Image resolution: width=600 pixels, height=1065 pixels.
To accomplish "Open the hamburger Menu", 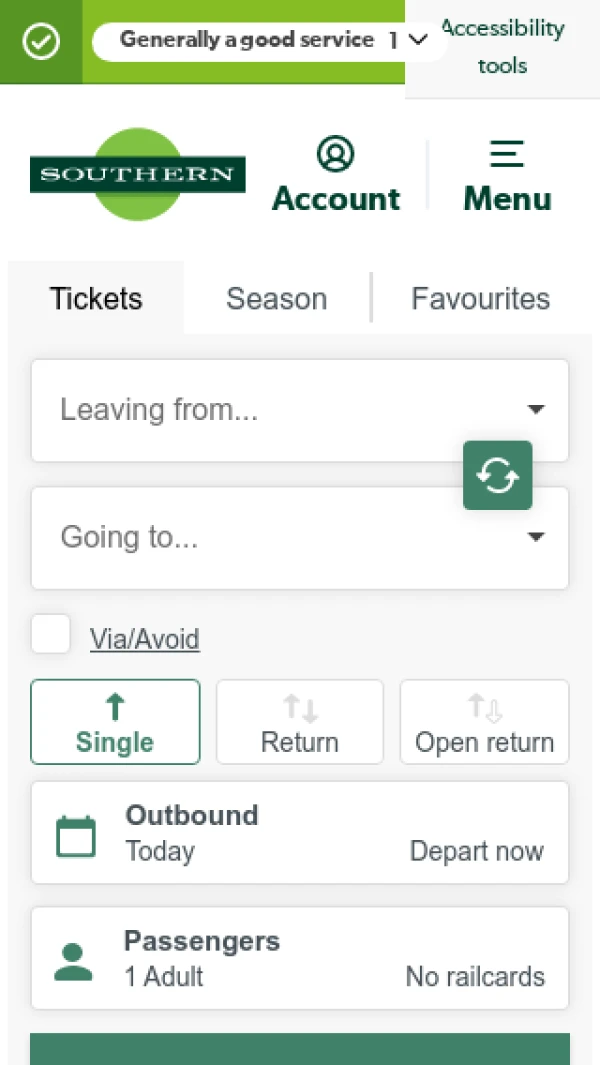I will click(506, 175).
